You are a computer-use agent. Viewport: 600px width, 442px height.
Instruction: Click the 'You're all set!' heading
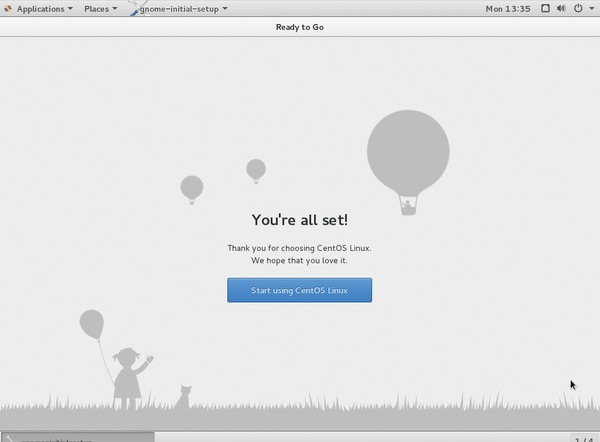click(x=300, y=220)
